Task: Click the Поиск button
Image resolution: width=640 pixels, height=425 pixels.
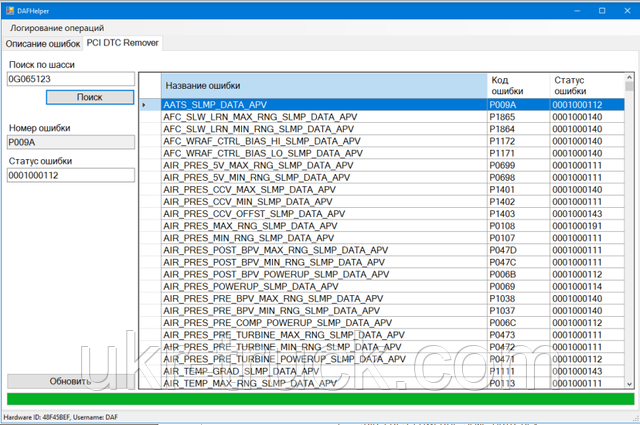Action: (90, 97)
